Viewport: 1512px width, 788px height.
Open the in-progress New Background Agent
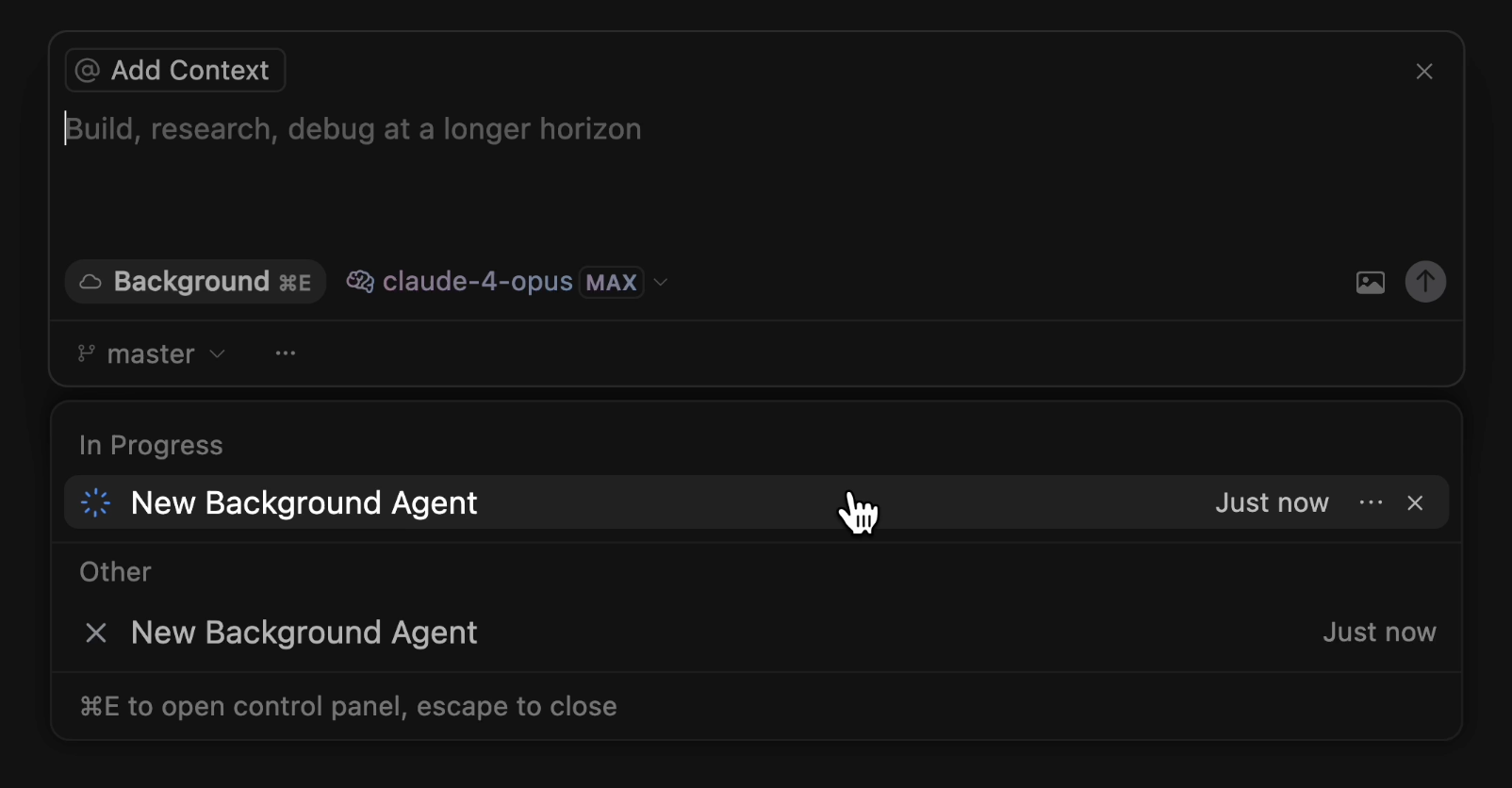pos(304,503)
